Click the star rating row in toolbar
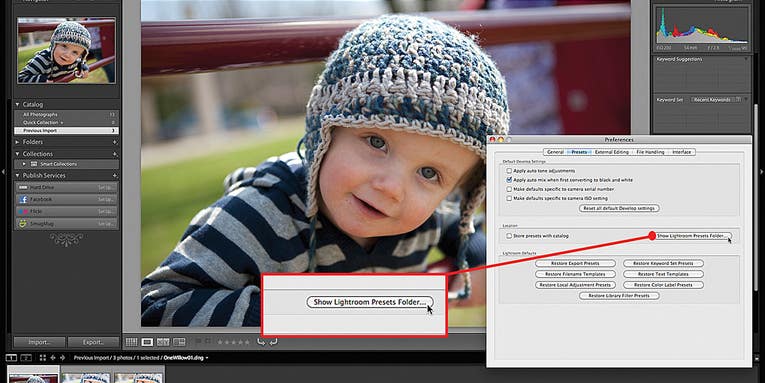765x383 pixels. [234, 342]
